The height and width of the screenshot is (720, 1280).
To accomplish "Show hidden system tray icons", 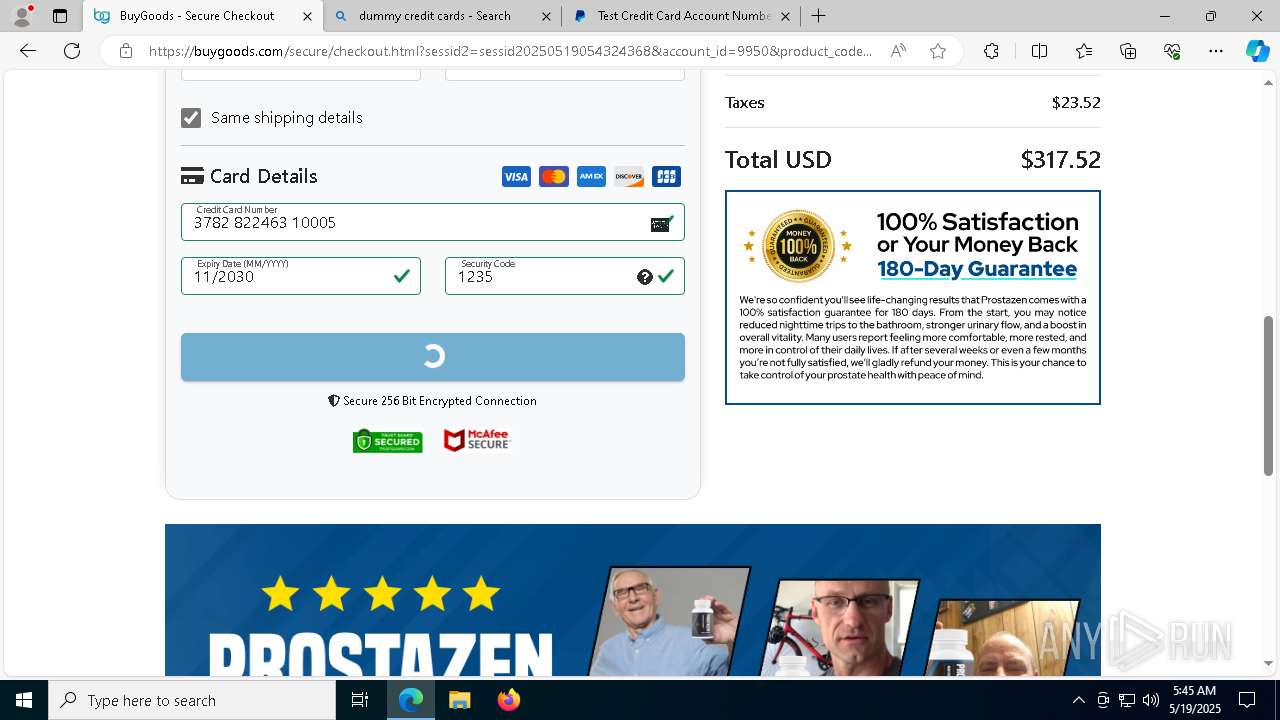I will (1078, 700).
